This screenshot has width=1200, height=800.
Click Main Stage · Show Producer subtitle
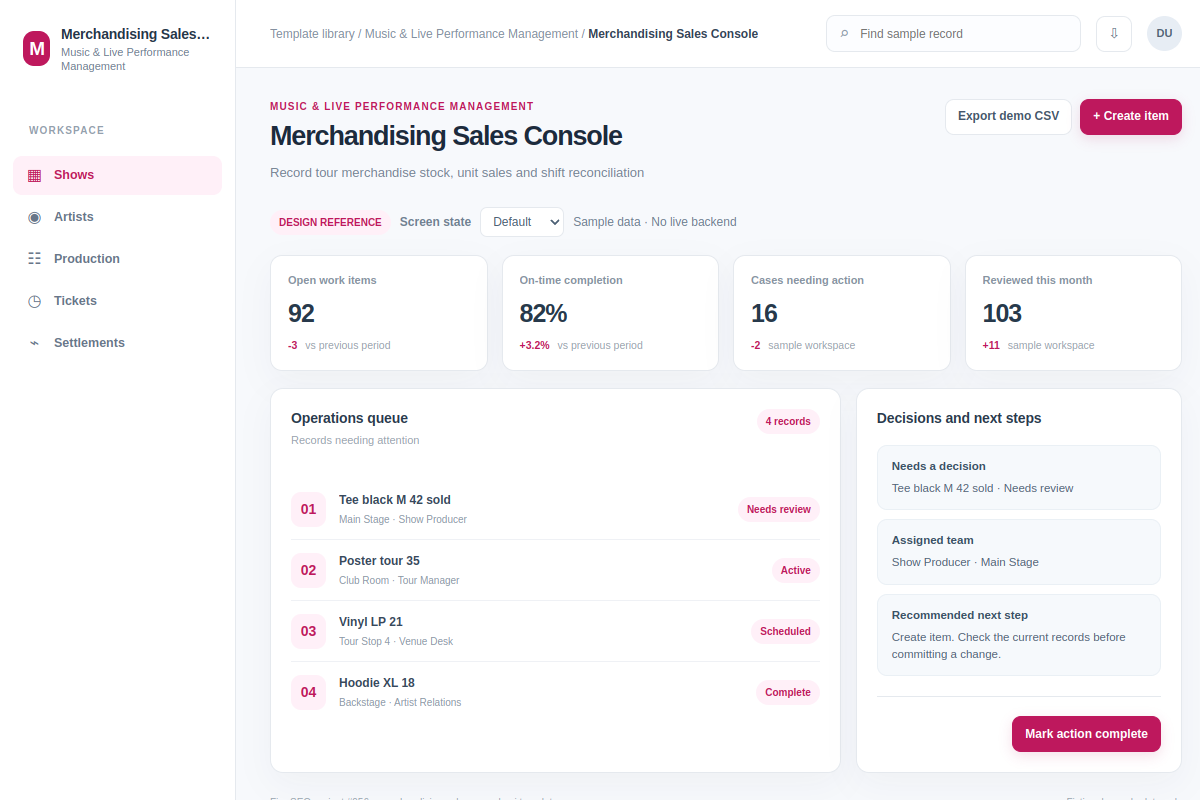click(403, 520)
